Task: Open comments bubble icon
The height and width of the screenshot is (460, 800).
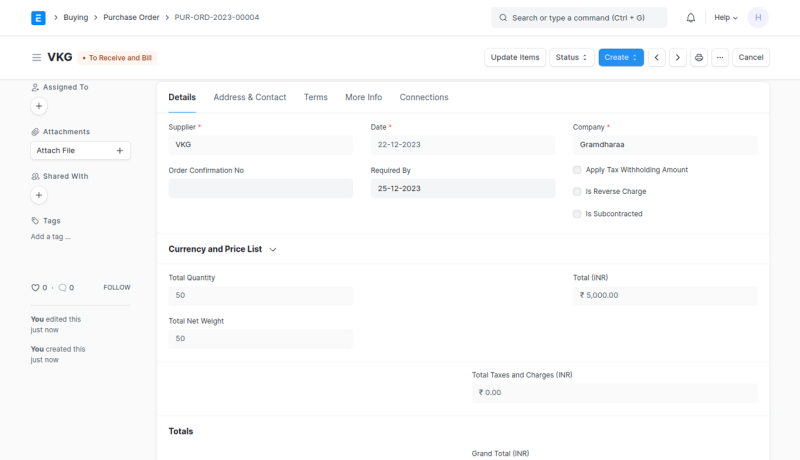Action: point(62,288)
